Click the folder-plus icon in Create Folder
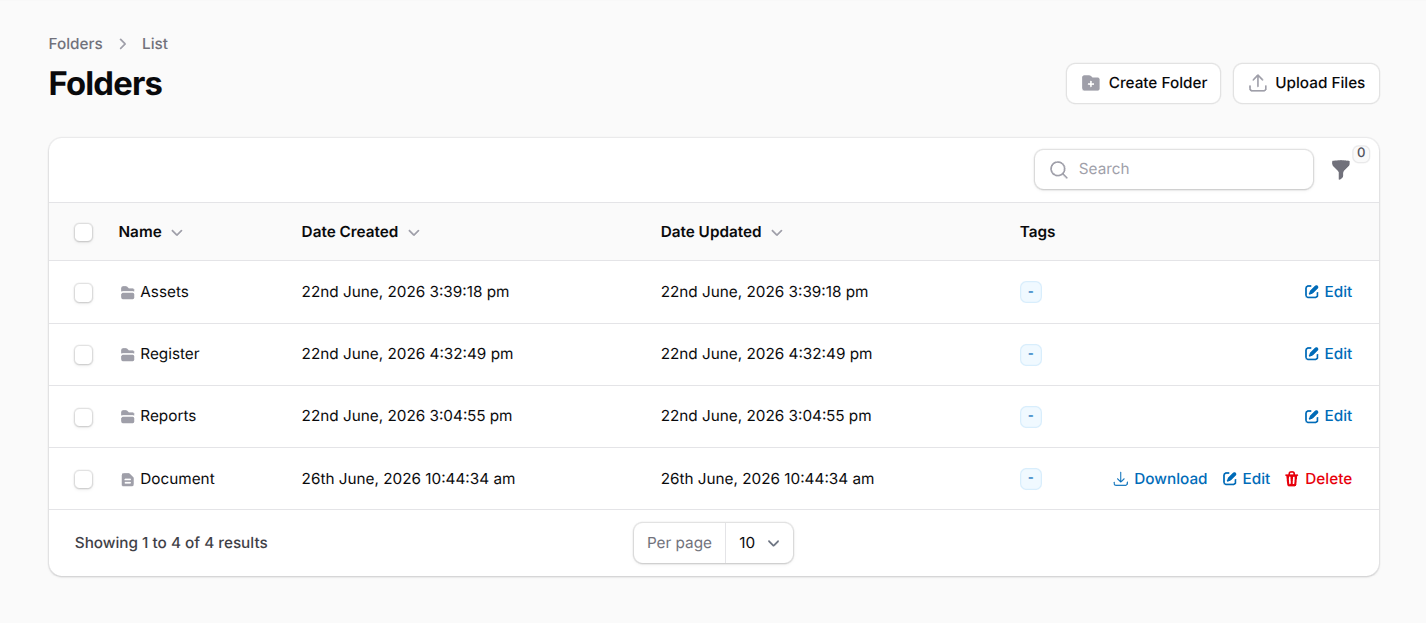The height and width of the screenshot is (623, 1426). click(1091, 83)
